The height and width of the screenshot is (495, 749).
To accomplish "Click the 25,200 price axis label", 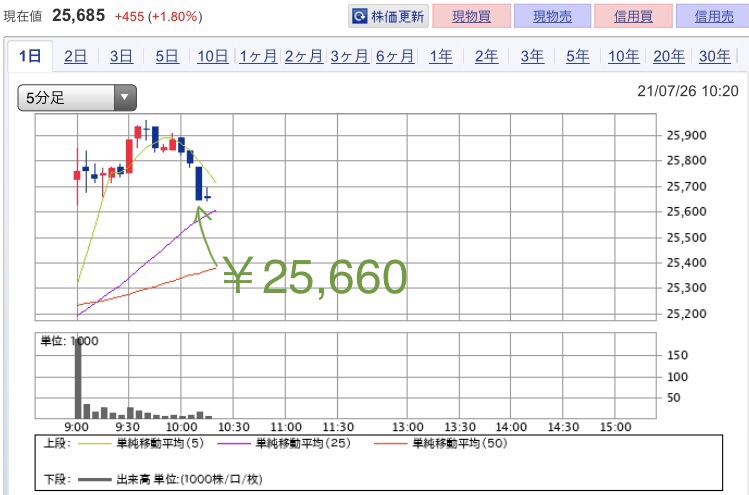I will pyautogui.click(x=686, y=313).
